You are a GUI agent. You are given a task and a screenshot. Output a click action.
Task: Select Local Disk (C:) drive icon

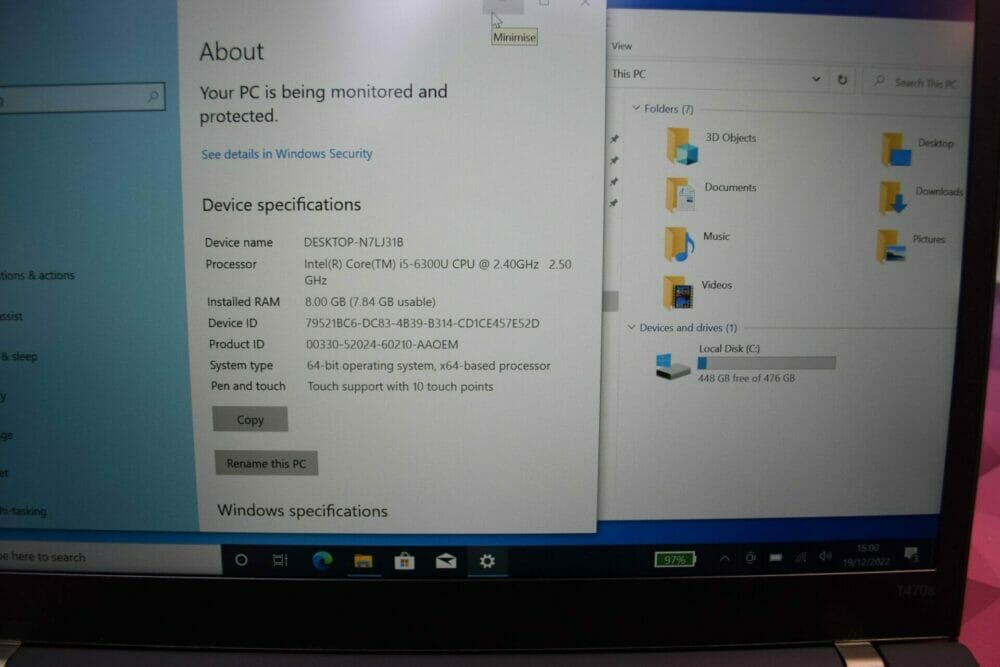tap(673, 366)
